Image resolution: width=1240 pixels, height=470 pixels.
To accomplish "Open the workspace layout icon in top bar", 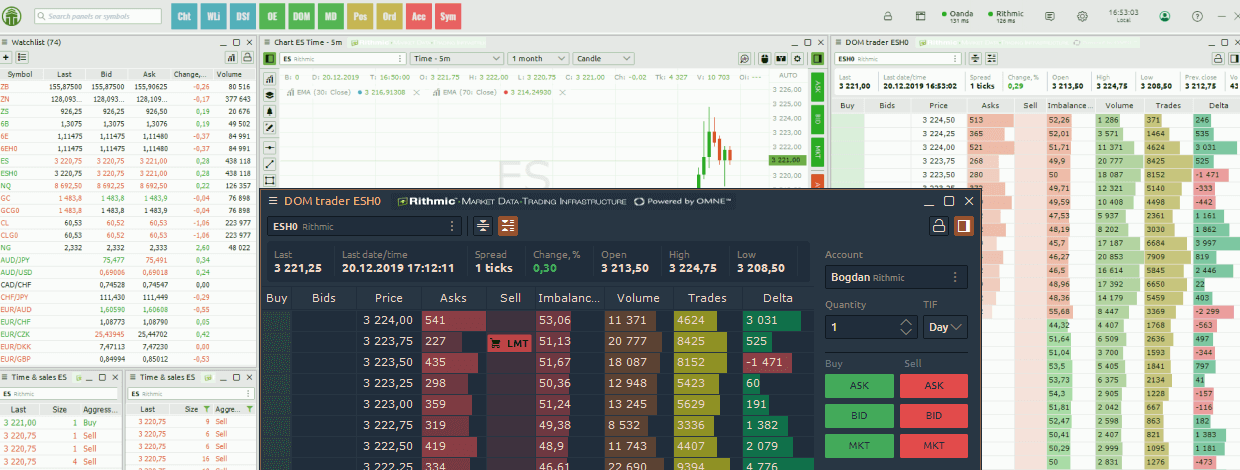I will (x=920, y=16).
